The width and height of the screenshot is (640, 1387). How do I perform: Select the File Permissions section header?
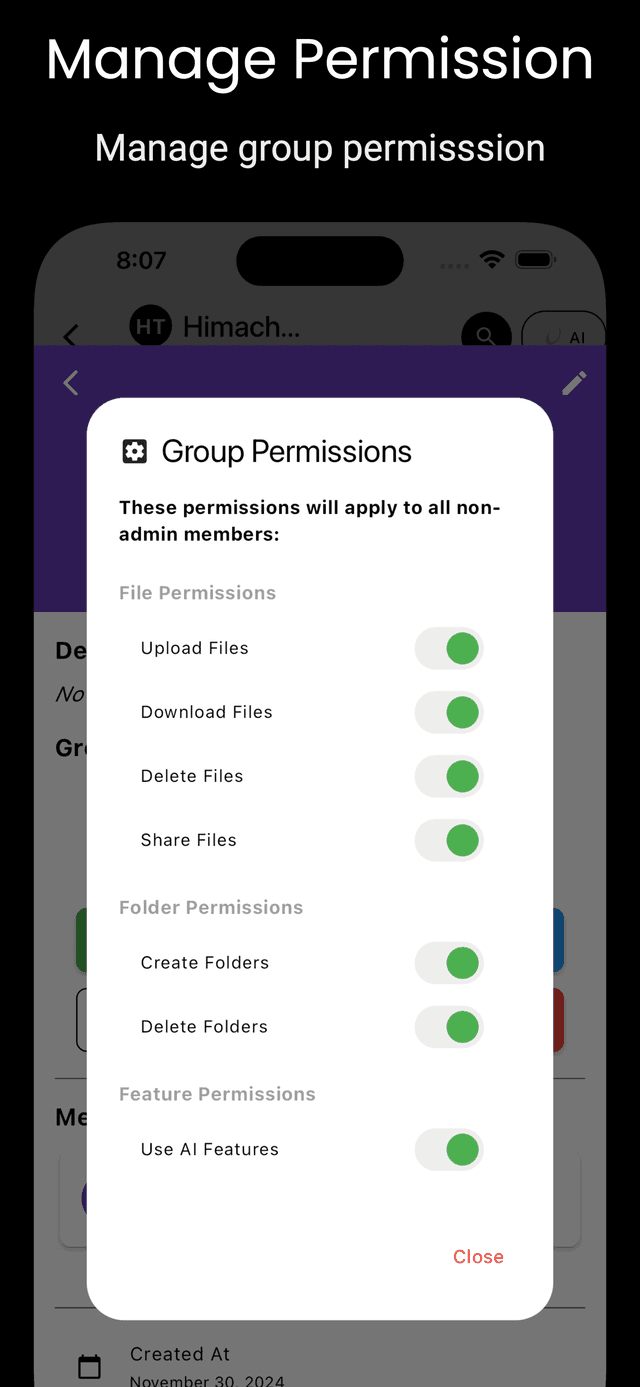[197, 592]
